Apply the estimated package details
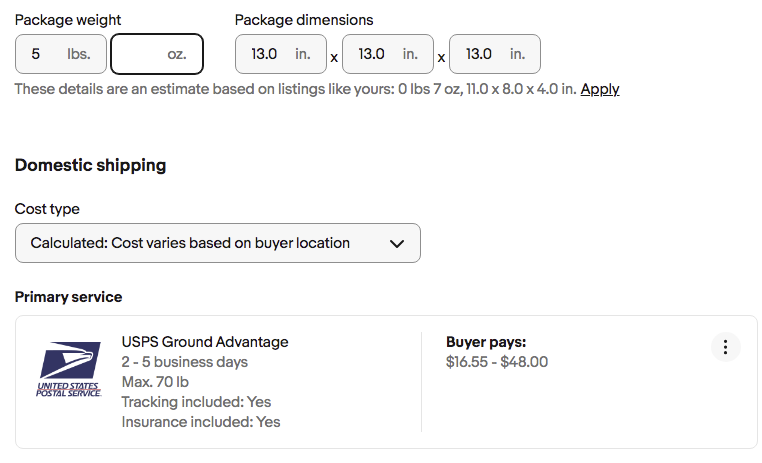 599,89
